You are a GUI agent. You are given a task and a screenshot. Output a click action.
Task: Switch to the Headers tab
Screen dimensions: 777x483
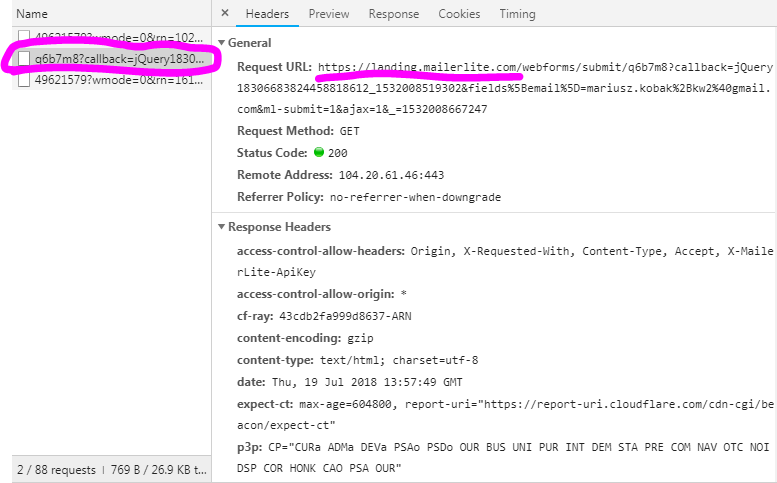pos(267,14)
